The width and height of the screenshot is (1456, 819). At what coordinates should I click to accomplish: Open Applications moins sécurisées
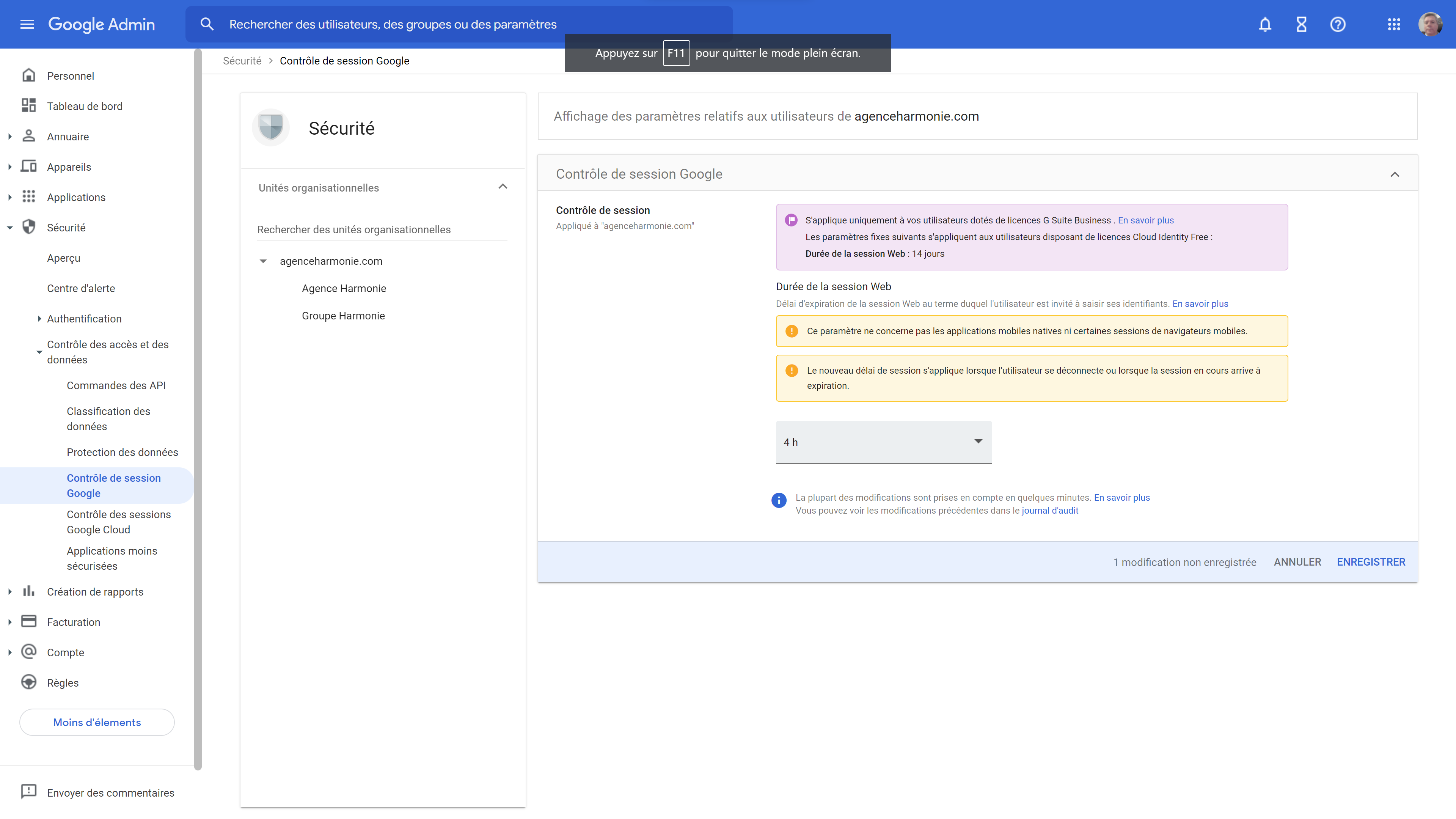[x=112, y=558]
